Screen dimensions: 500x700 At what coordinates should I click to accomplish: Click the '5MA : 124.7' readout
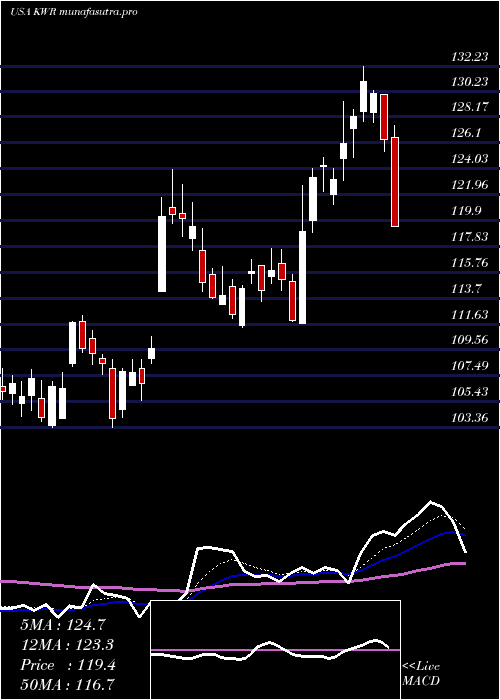pyautogui.click(x=63, y=625)
